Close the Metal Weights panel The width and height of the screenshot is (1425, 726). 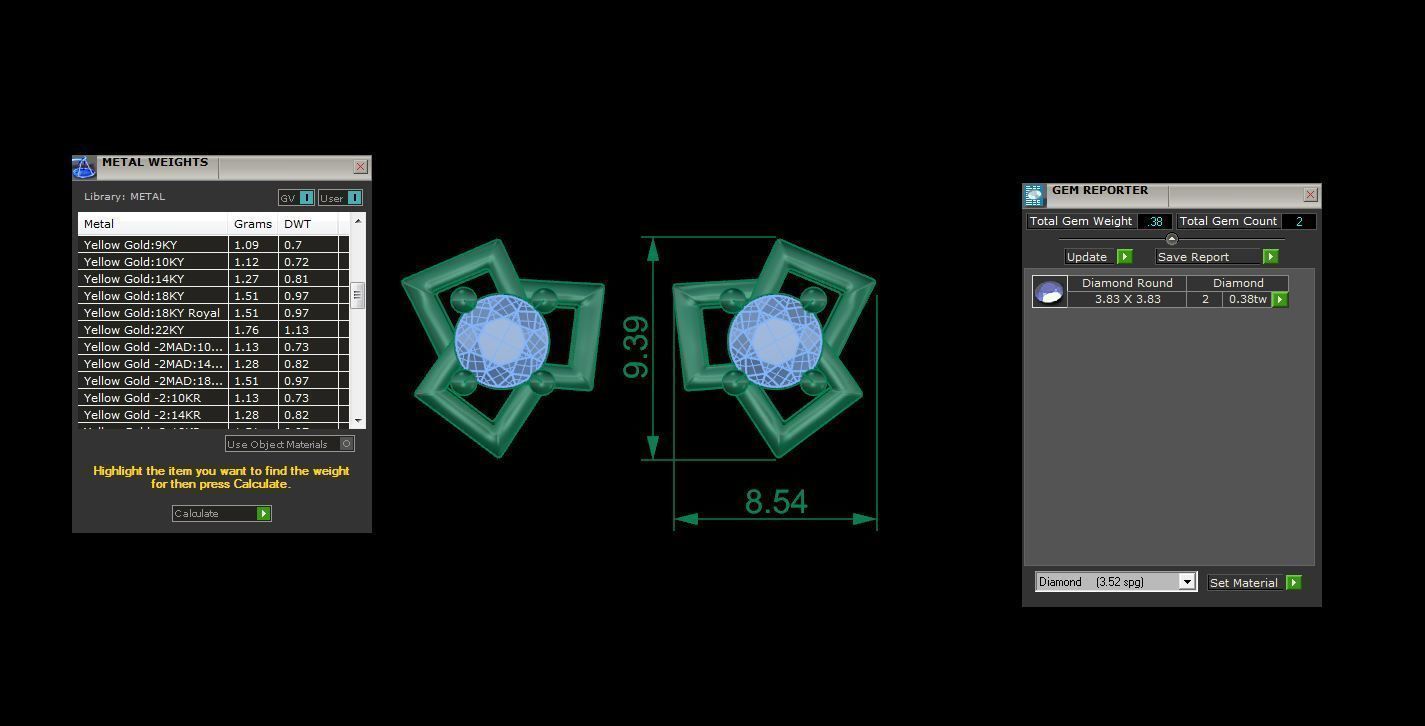tap(360, 167)
